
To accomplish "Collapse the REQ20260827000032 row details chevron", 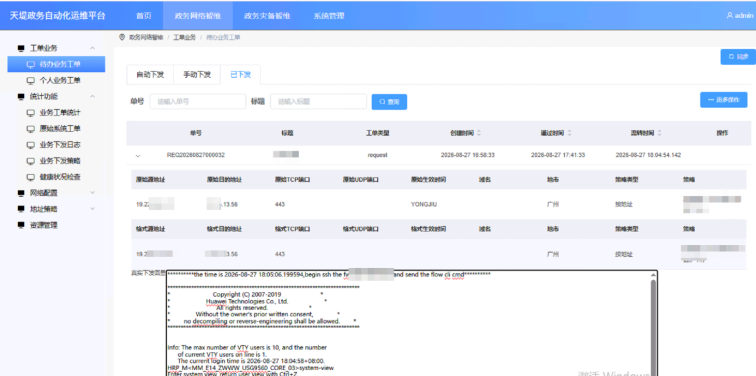I will pyautogui.click(x=138, y=156).
